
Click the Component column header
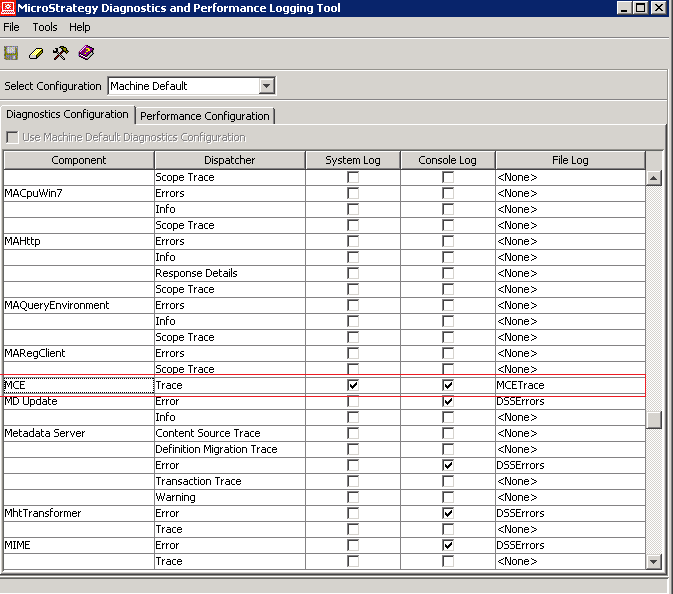pos(79,160)
